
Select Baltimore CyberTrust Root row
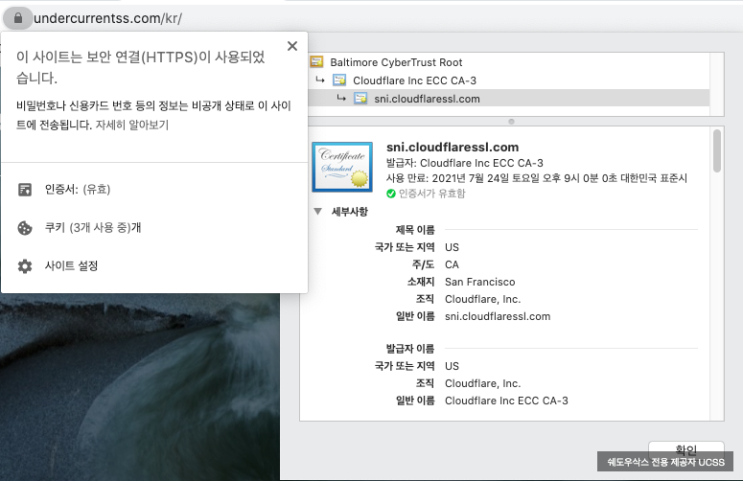(509, 62)
